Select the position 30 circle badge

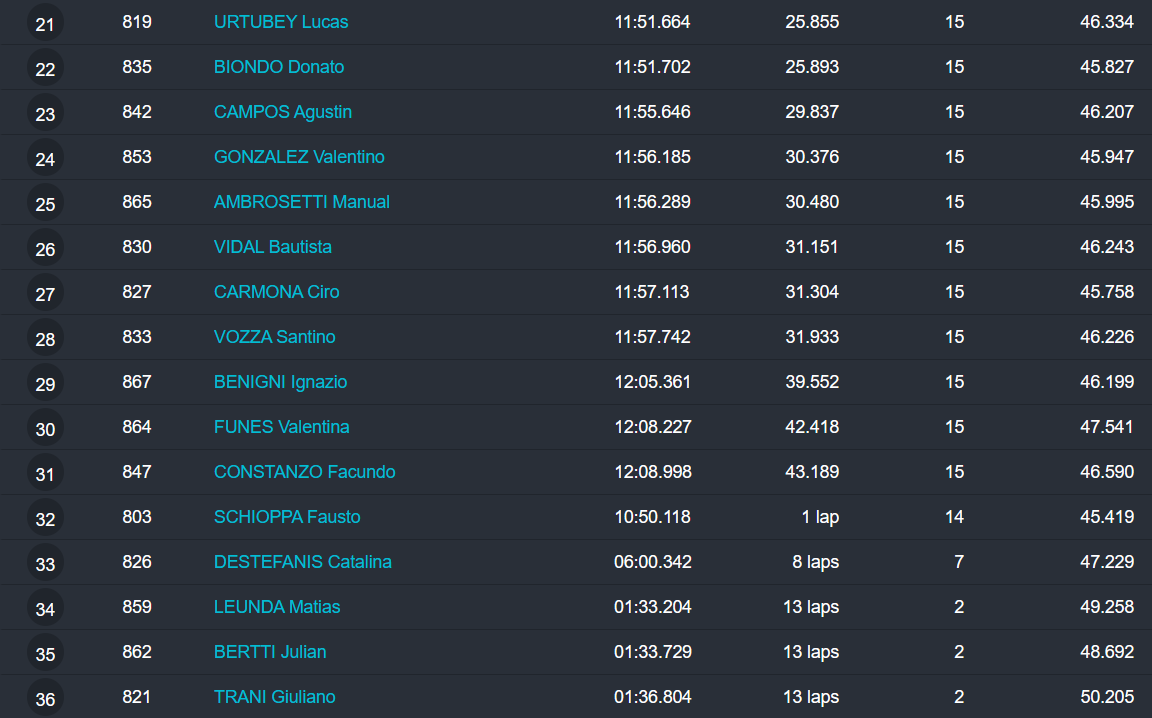[45, 429]
